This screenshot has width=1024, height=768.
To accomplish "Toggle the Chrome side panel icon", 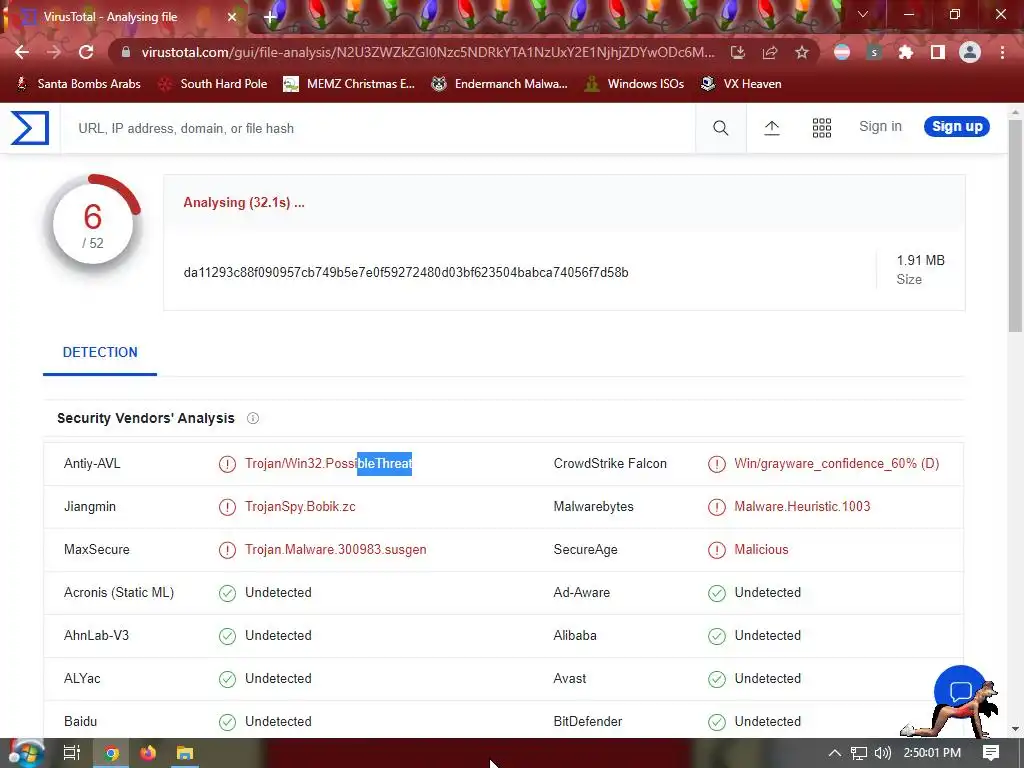I will (x=938, y=52).
